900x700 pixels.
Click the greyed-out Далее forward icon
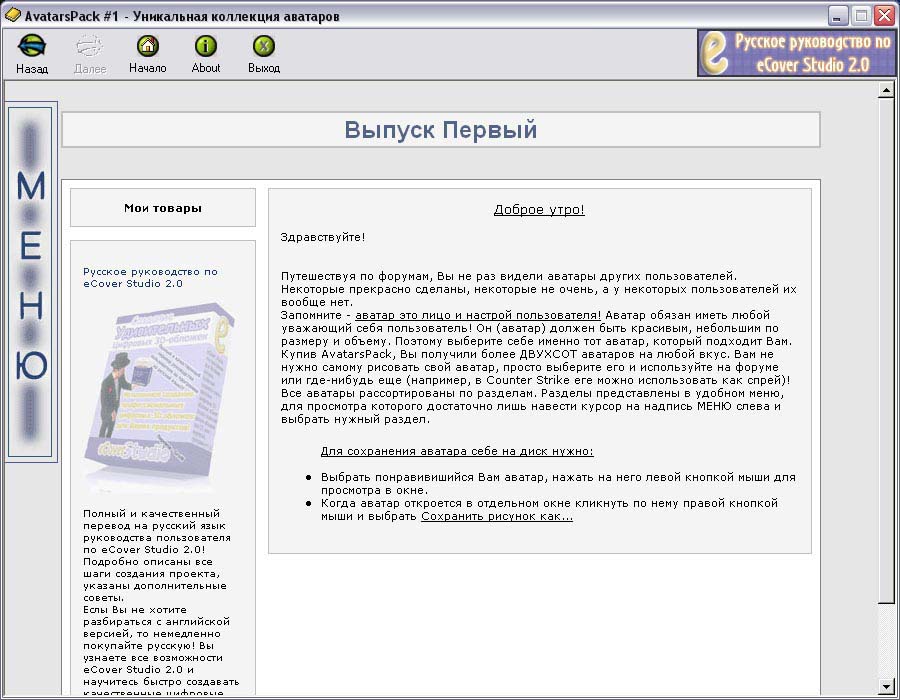coord(90,46)
